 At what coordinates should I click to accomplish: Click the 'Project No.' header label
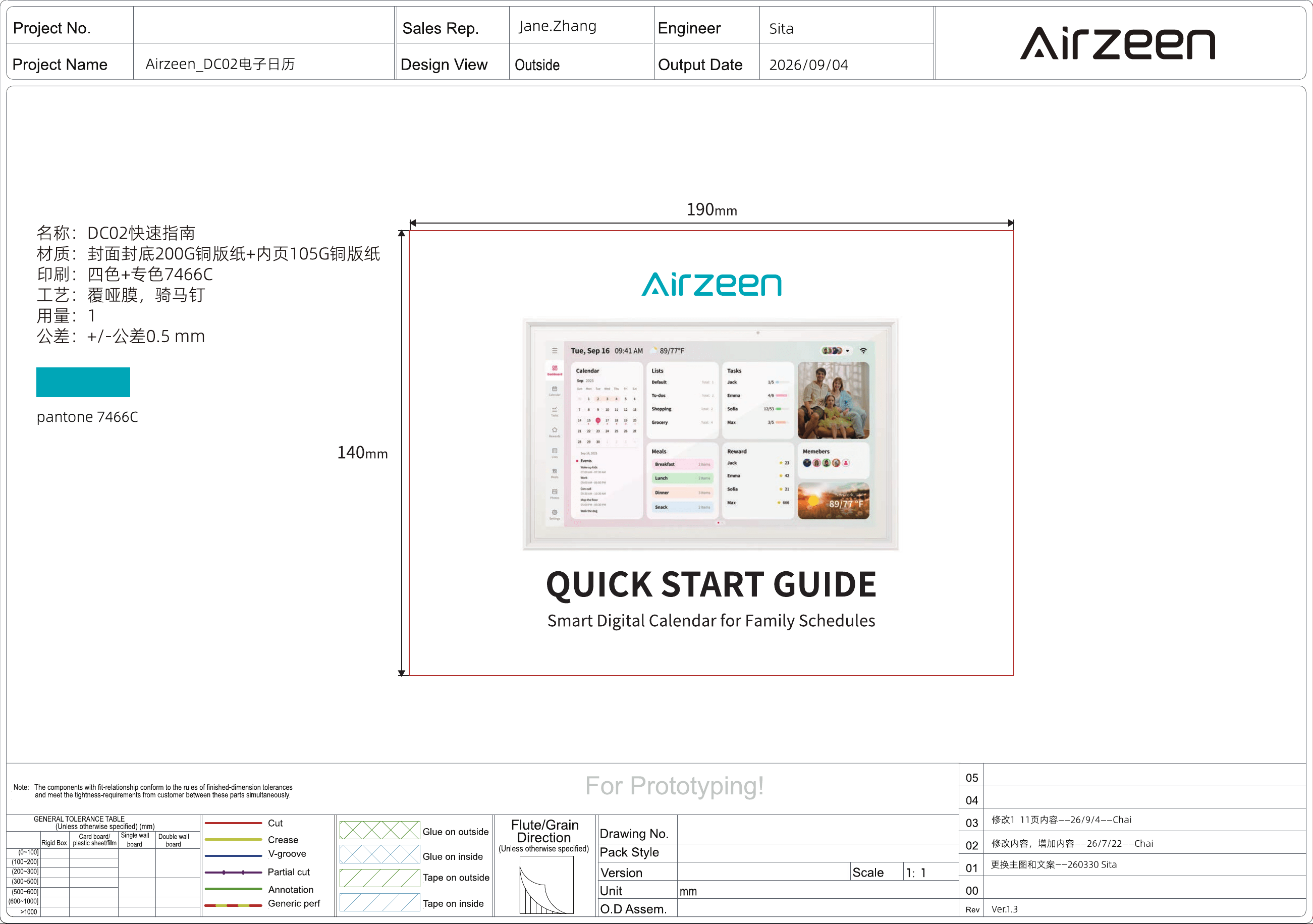click(52, 28)
